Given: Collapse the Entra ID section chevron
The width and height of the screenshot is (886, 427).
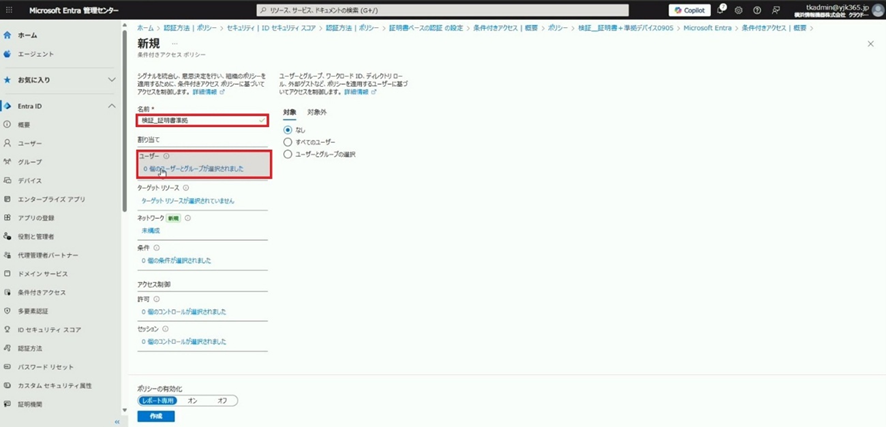Looking at the screenshot, I should click(112, 106).
